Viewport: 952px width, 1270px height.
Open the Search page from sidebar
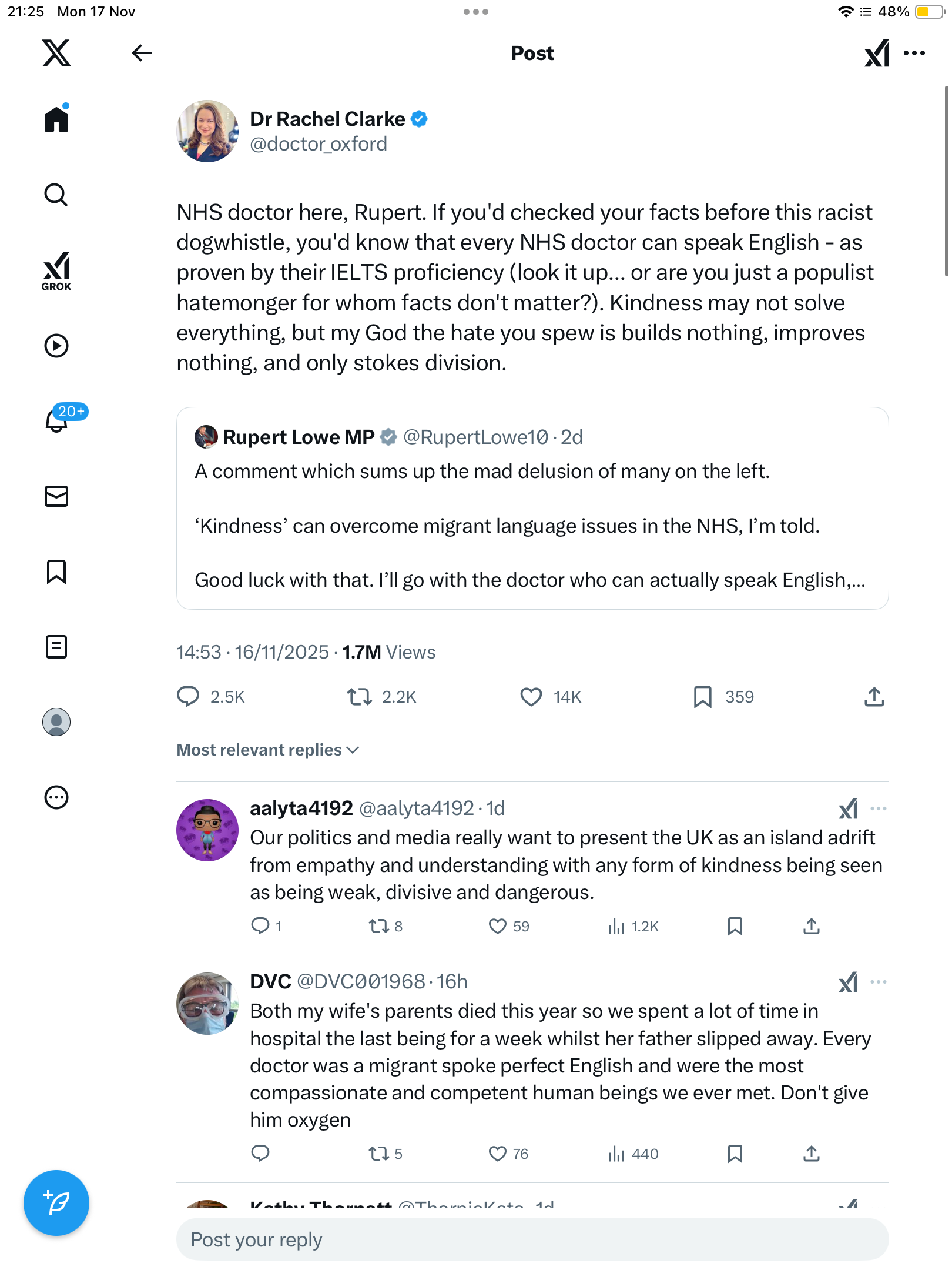coord(56,195)
